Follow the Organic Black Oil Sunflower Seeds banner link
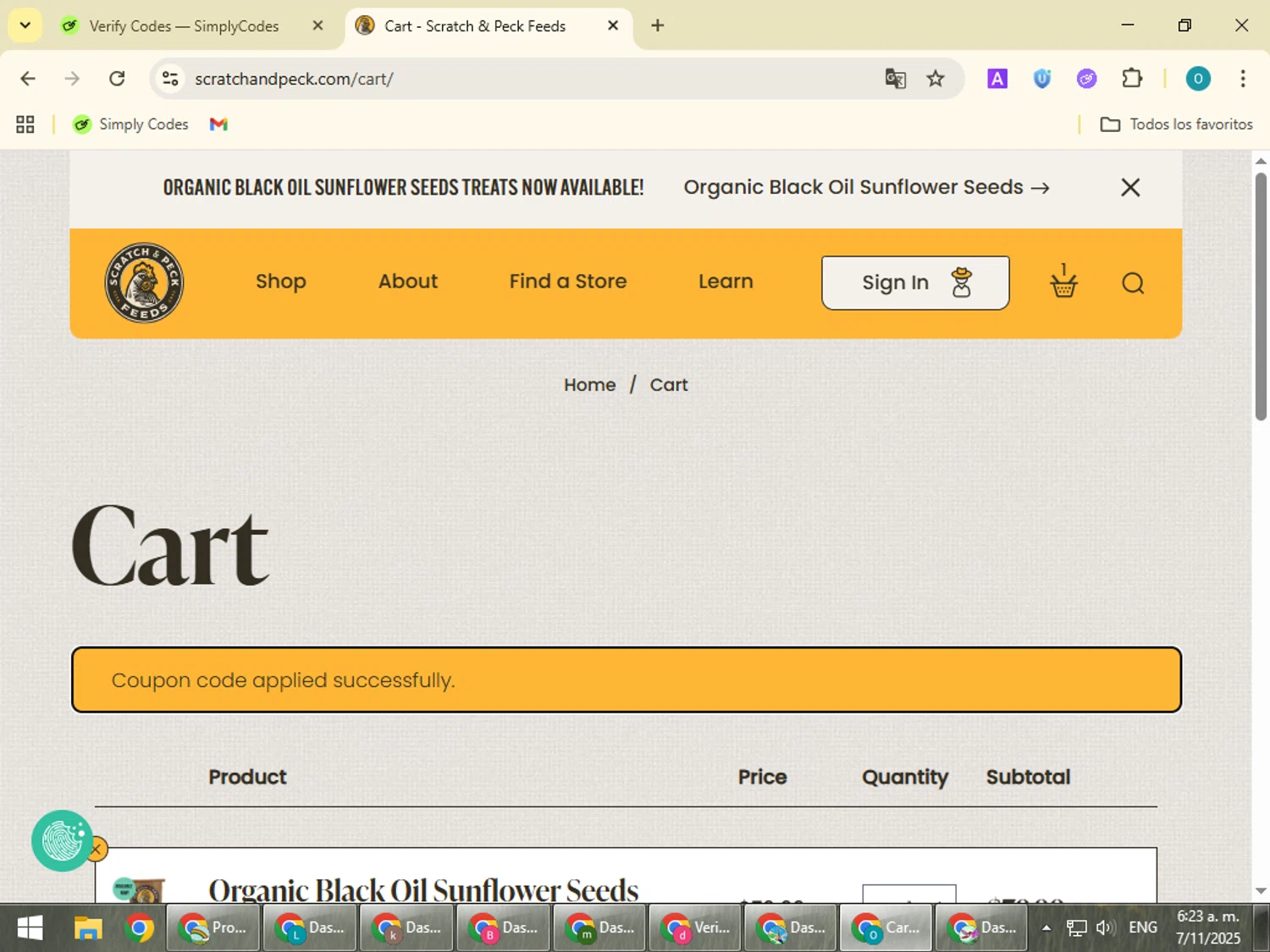This screenshot has width=1270, height=952. (866, 187)
